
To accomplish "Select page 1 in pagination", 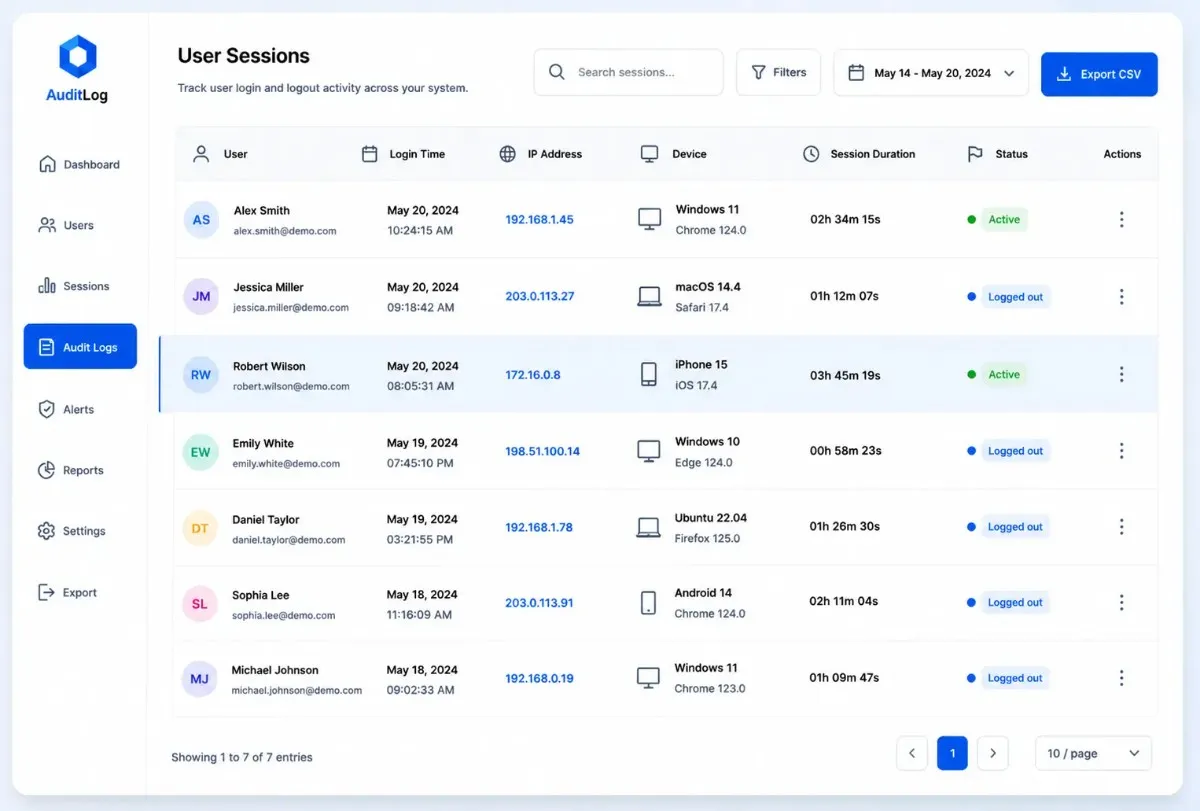I will tap(952, 753).
